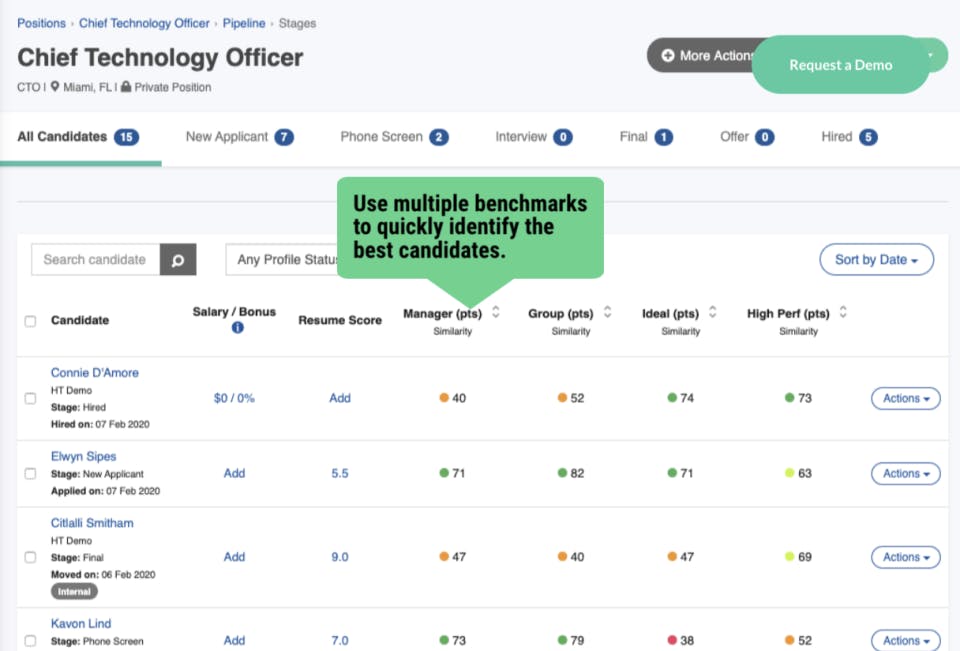Expand Actions menu for Elwyn Sipes

pos(906,473)
